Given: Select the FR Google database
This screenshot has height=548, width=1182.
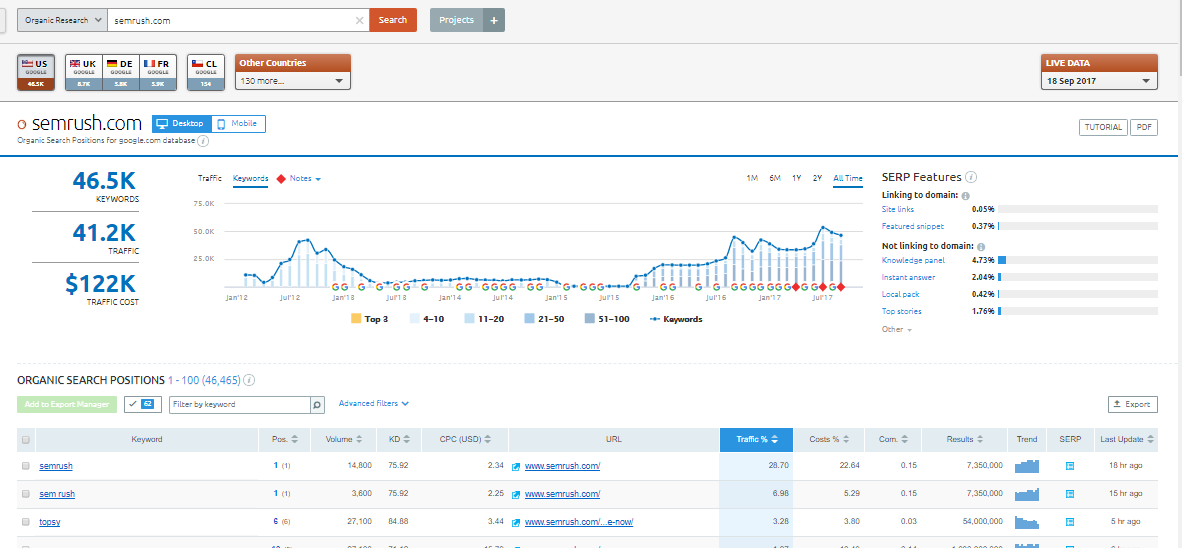Looking at the screenshot, I should (158, 72).
